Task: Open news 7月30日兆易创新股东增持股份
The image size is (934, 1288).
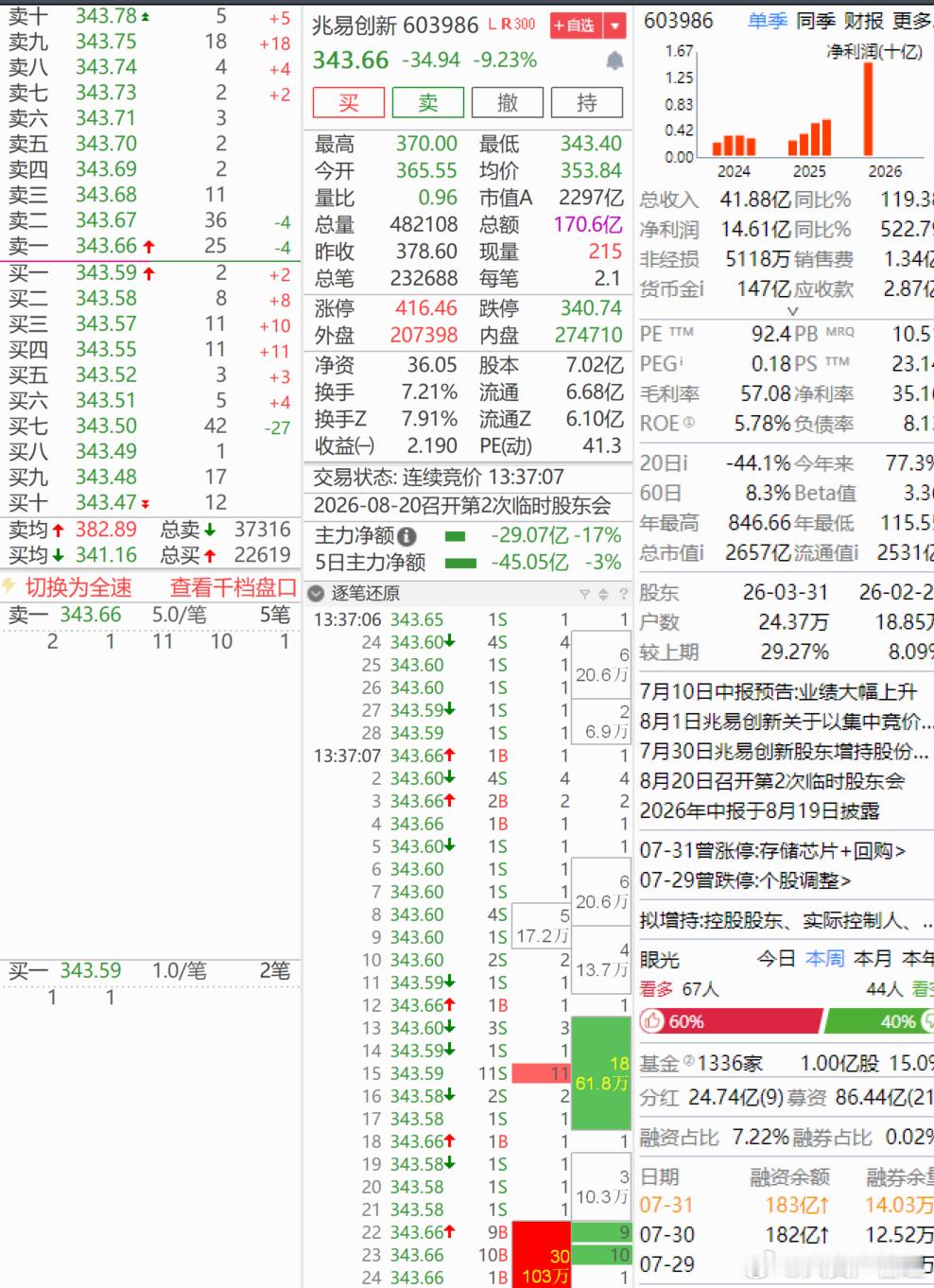Action: [785, 752]
